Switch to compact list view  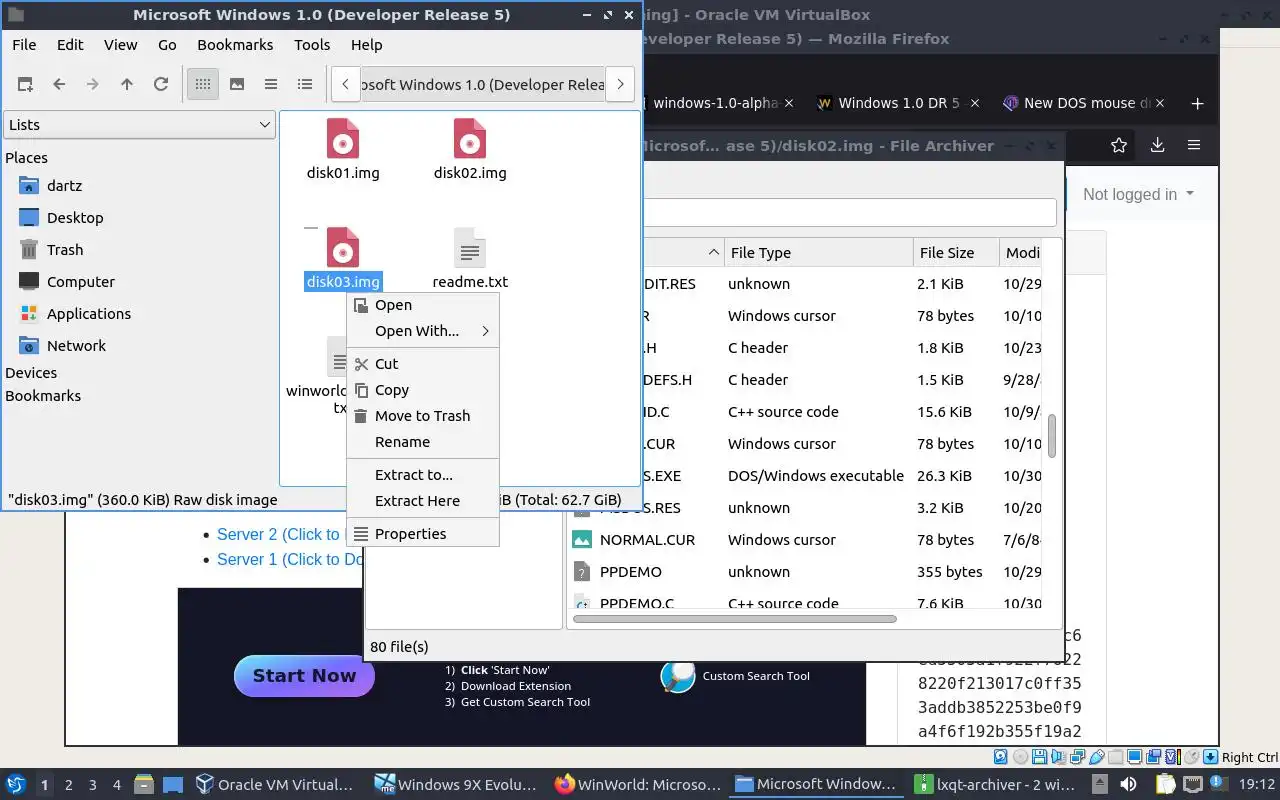point(271,85)
